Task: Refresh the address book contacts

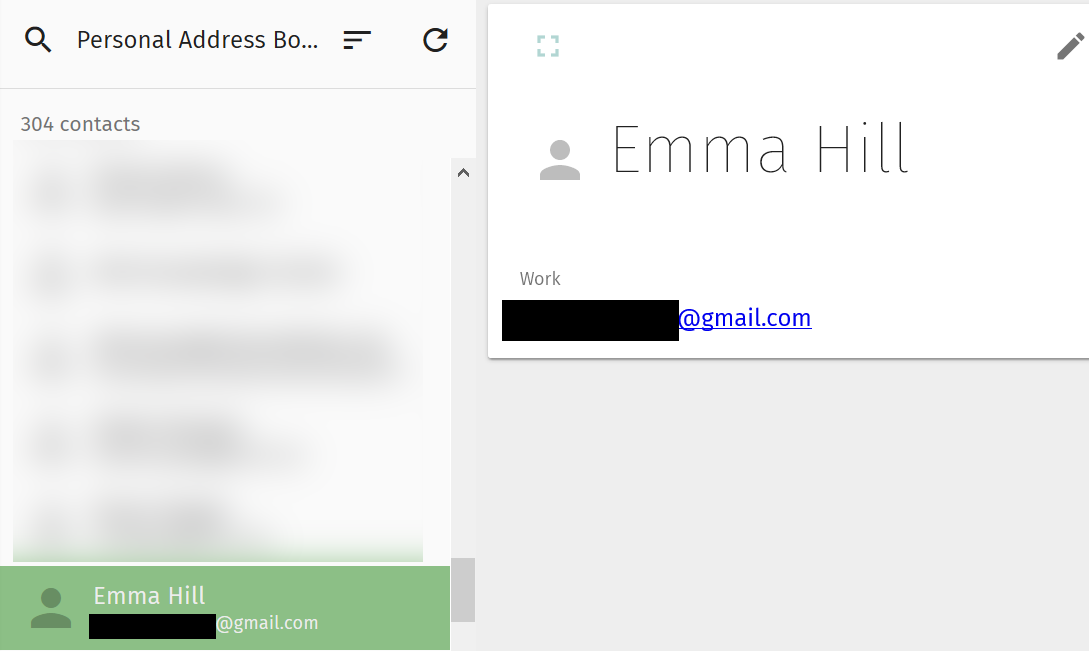Action: [435, 40]
